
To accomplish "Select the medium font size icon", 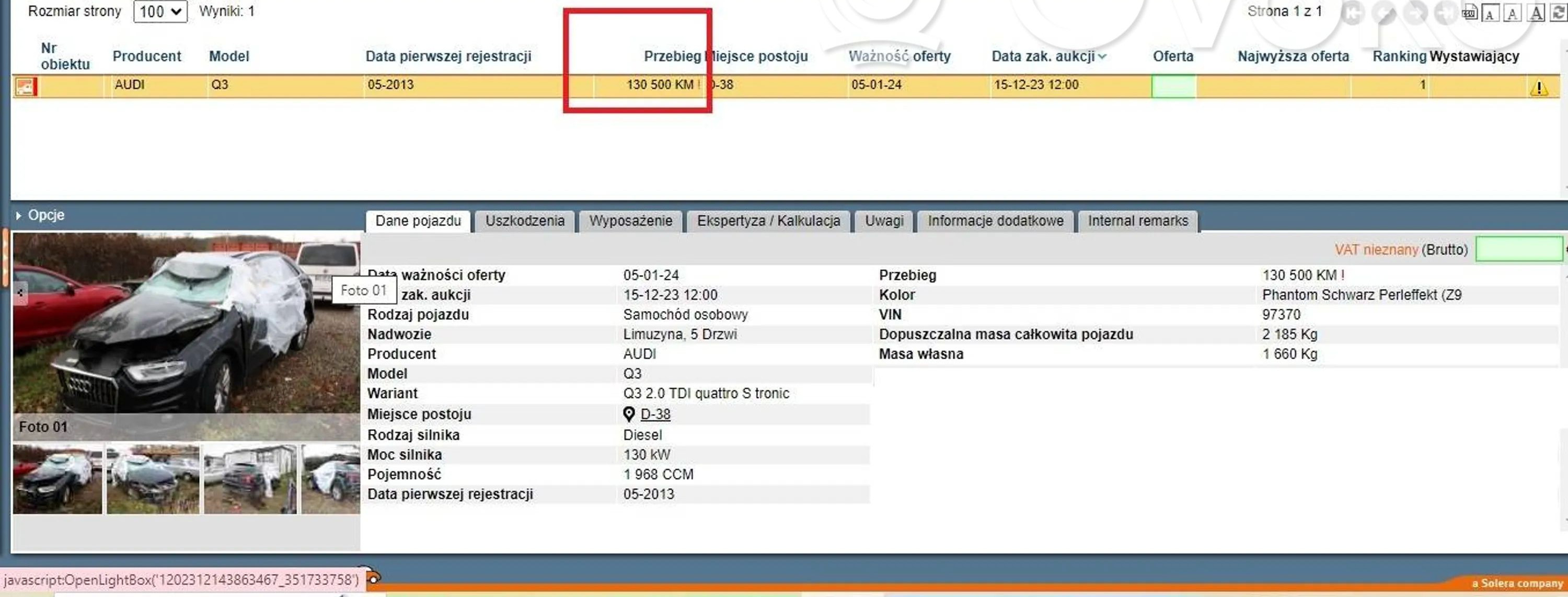I will (1513, 13).
